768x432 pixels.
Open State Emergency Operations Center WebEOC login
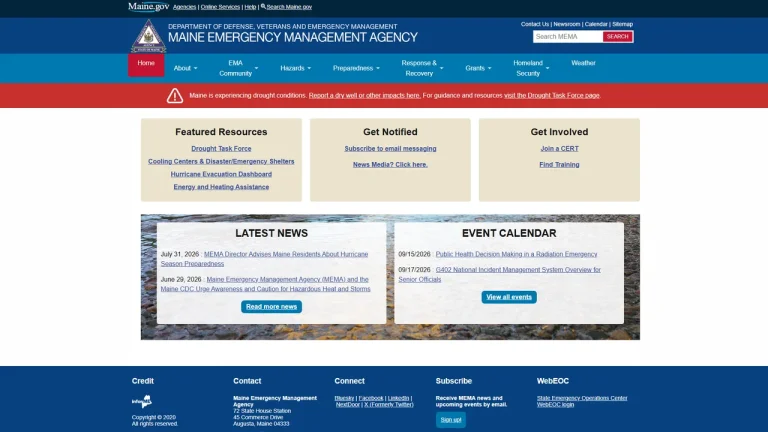point(582,401)
